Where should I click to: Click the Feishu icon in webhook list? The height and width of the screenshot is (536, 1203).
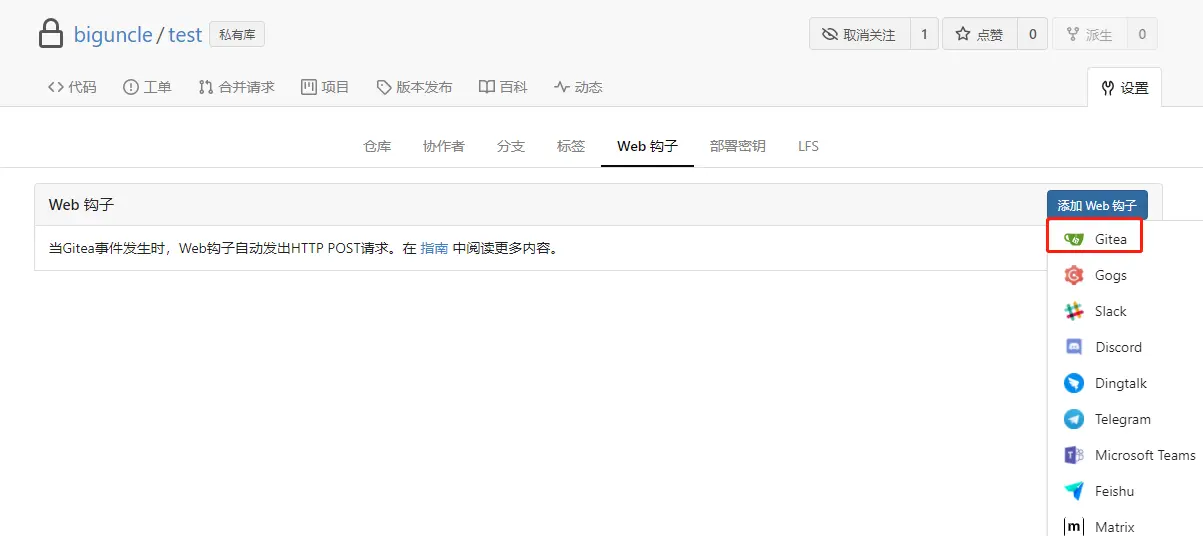[x=1074, y=491]
